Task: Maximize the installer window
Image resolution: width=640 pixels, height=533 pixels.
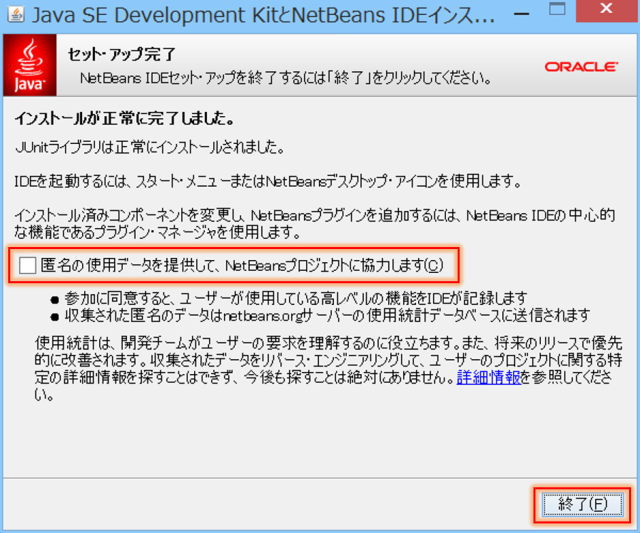Action: (x=557, y=9)
